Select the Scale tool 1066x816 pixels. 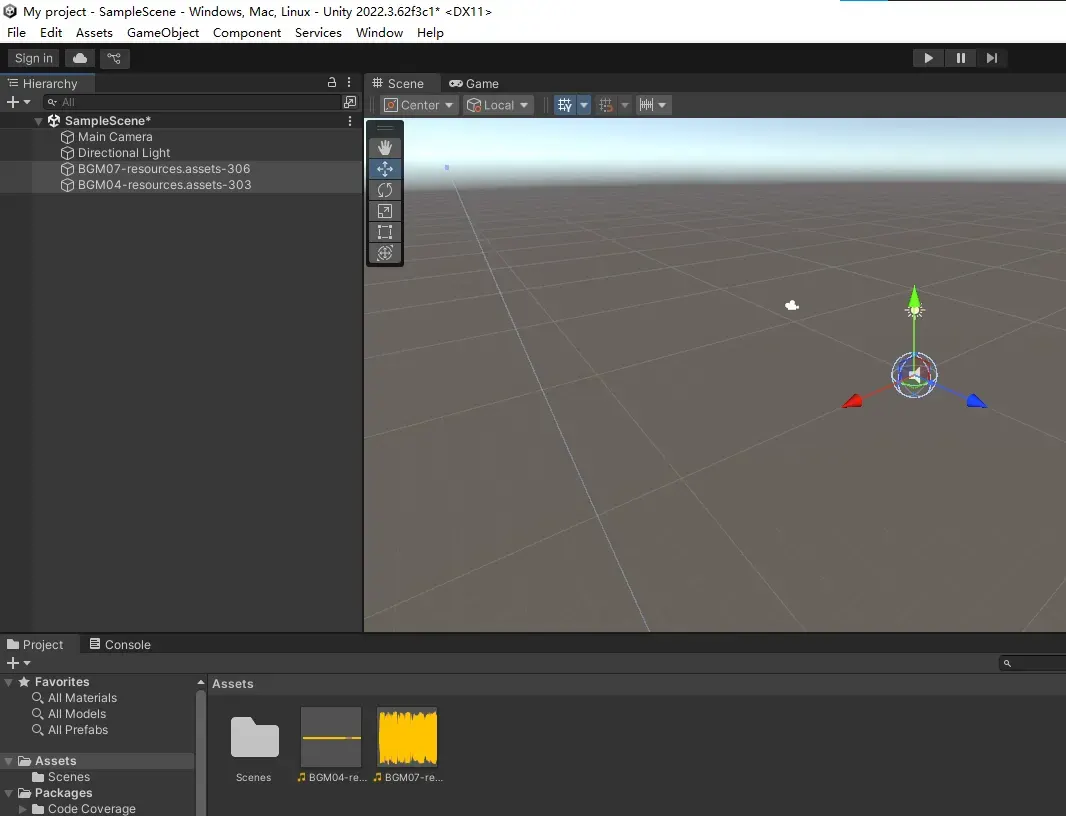tap(385, 211)
